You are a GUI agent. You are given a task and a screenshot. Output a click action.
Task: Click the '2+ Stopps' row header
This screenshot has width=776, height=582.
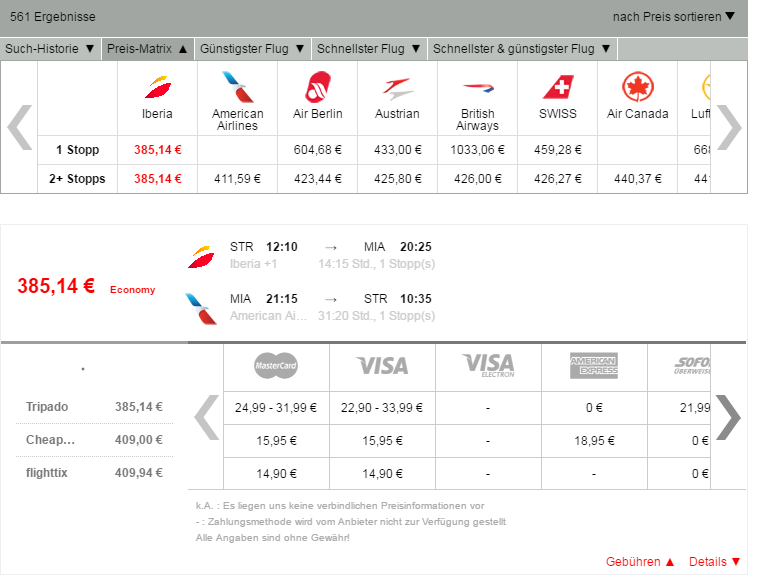[78, 179]
